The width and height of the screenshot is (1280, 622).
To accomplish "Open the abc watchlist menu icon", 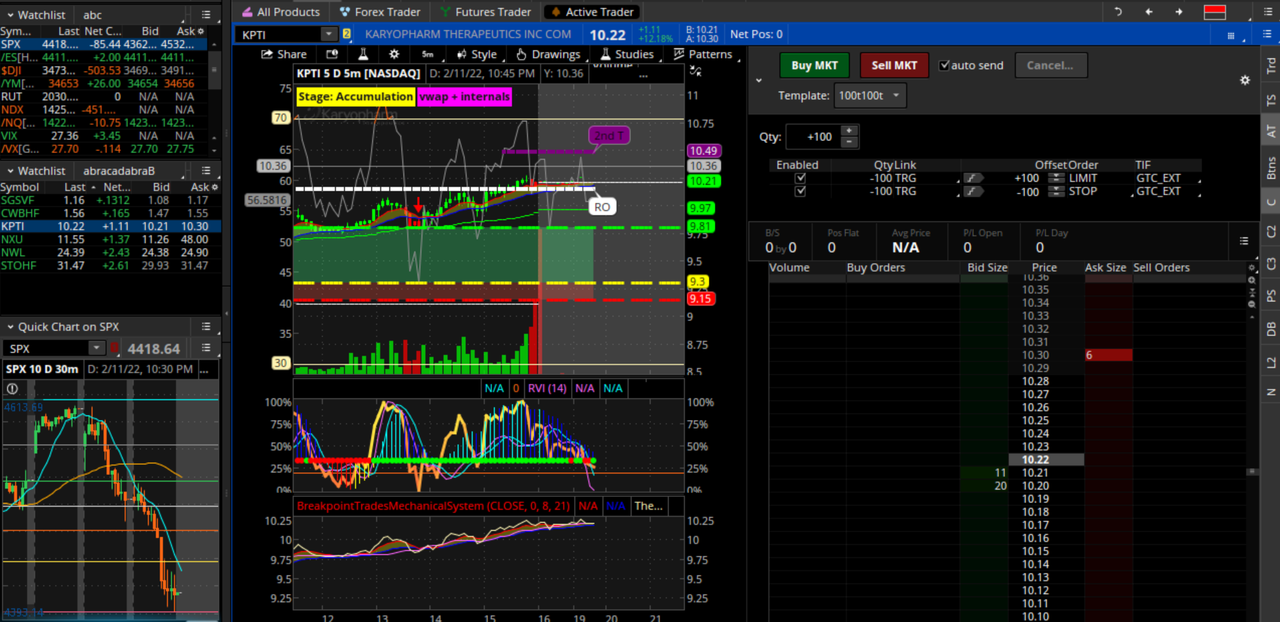I will click(x=206, y=15).
